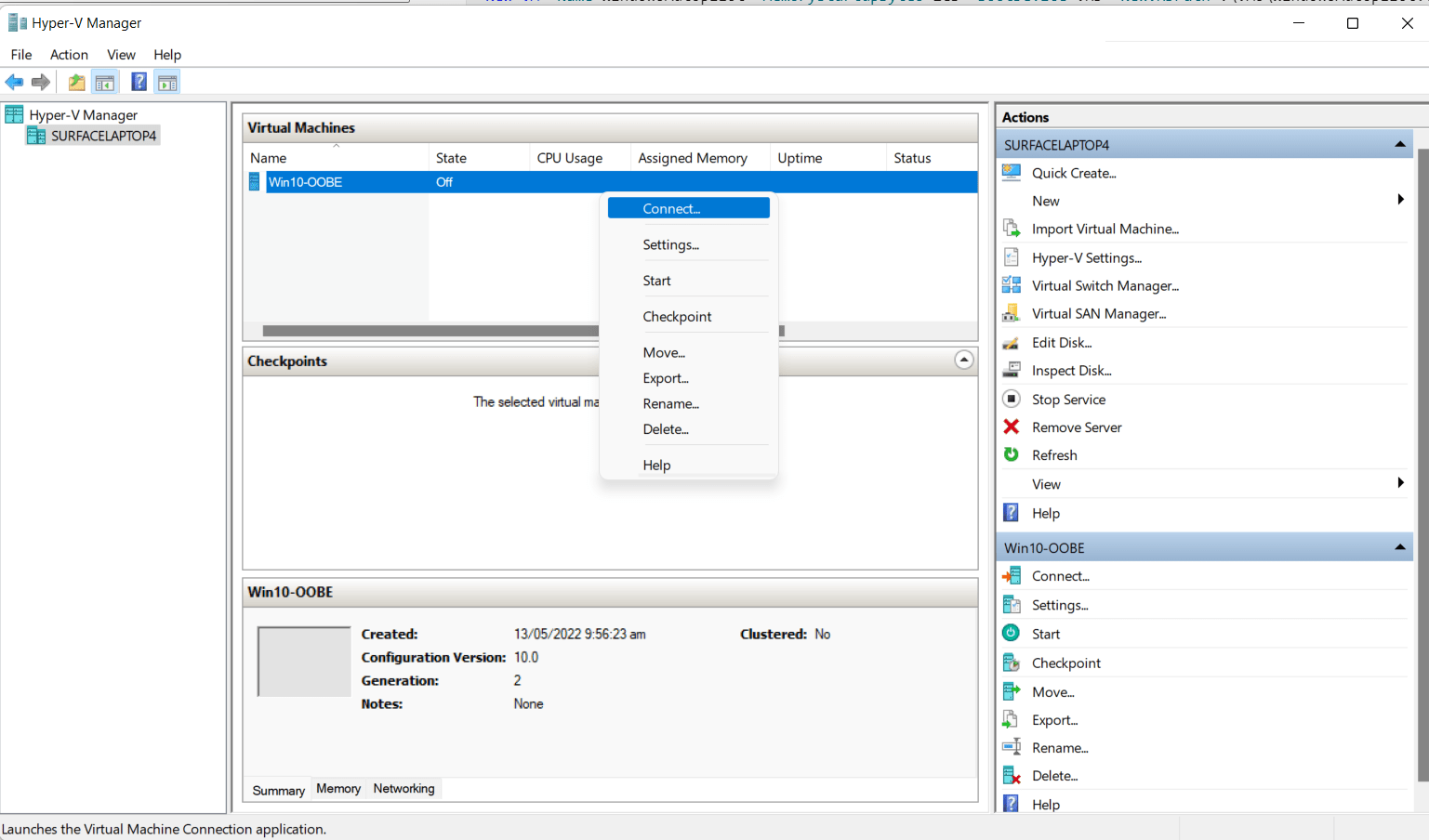1429x840 pixels.
Task: Switch to the Memory tab
Action: point(338,788)
